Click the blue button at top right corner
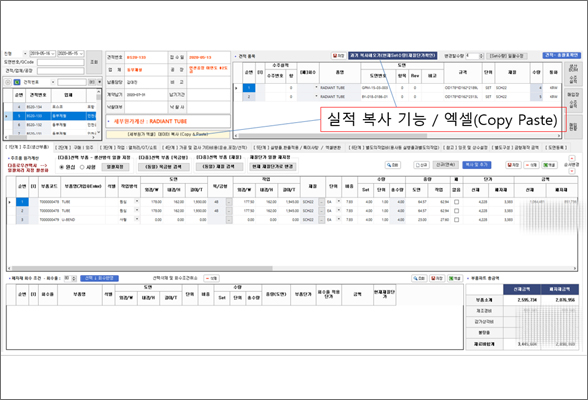 pyautogui.click(x=561, y=55)
